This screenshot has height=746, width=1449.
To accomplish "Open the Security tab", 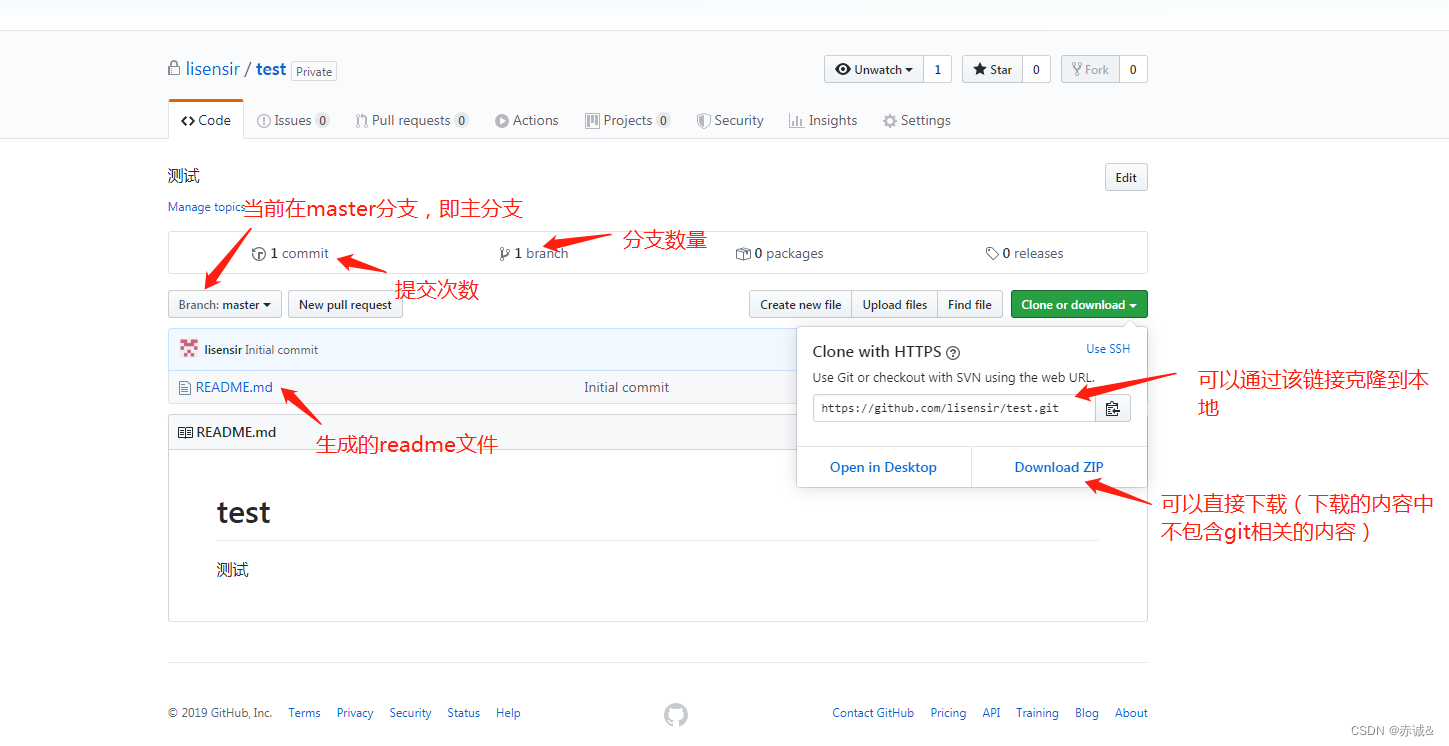I will click(x=730, y=120).
